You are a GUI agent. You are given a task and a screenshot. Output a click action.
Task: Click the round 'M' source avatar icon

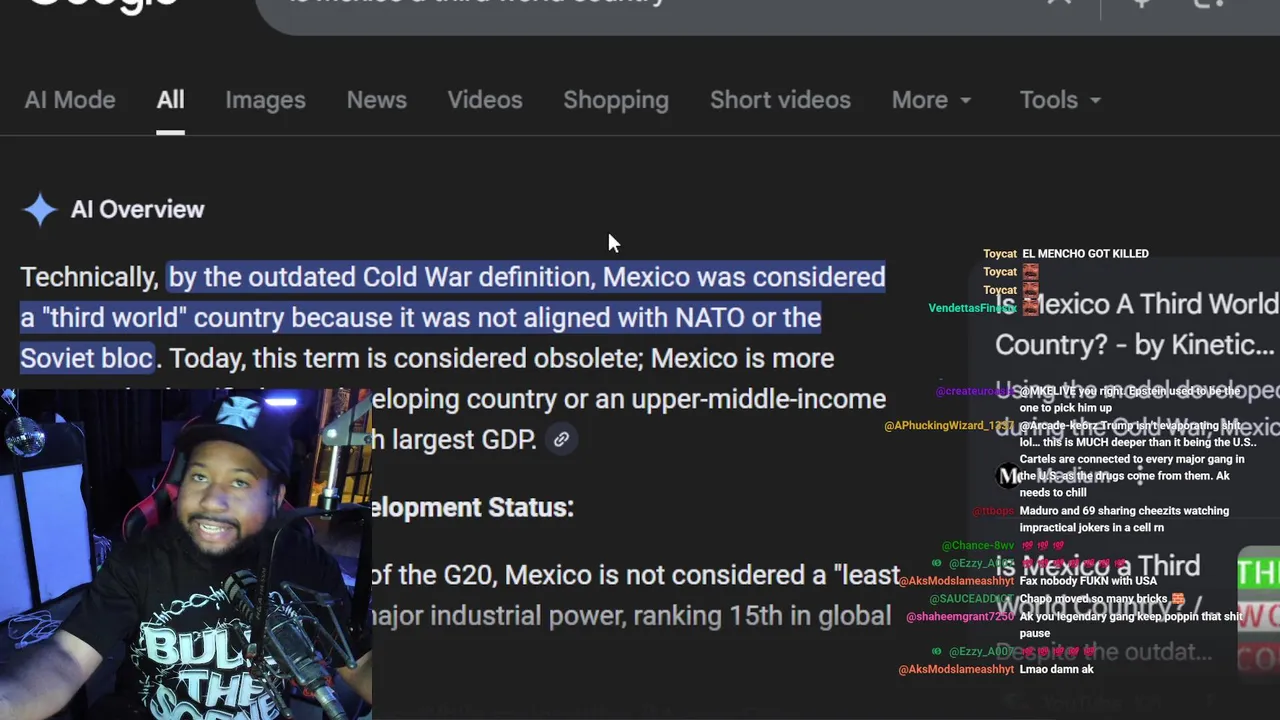(x=1009, y=476)
